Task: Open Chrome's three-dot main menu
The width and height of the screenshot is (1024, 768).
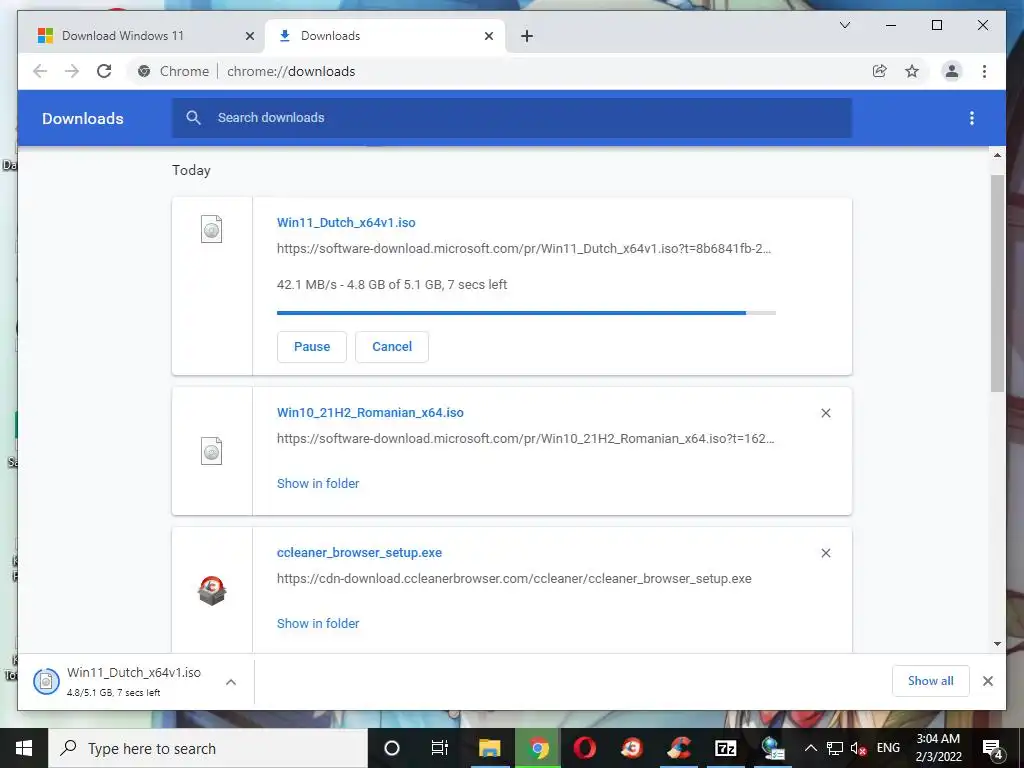Action: pos(984,71)
